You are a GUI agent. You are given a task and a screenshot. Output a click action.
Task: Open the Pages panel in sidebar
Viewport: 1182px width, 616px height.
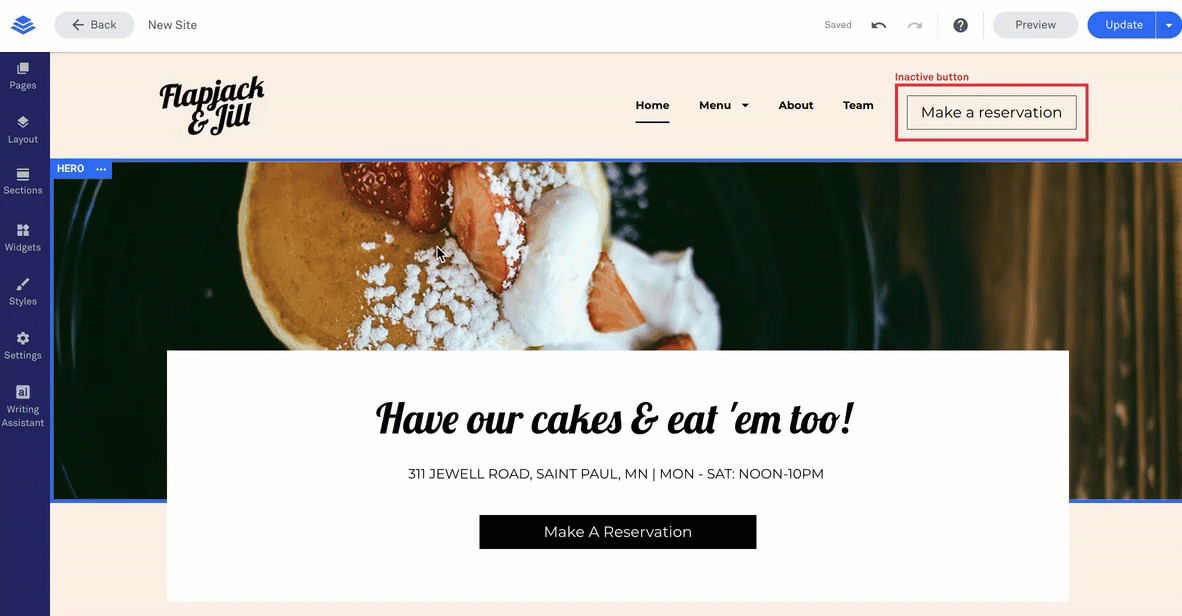(23, 76)
